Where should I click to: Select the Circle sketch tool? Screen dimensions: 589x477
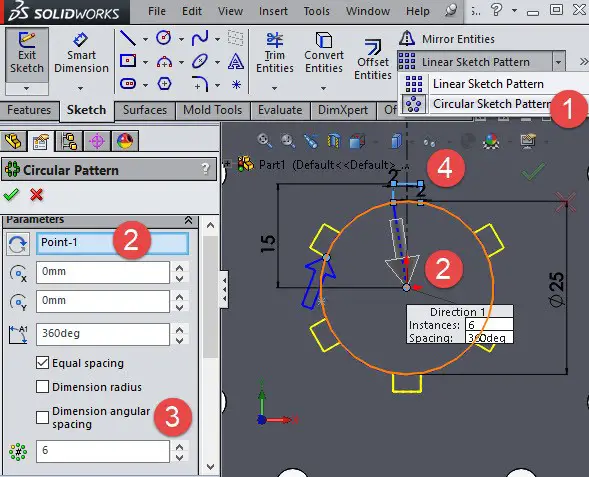pyautogui.click(x=164, y=38)
